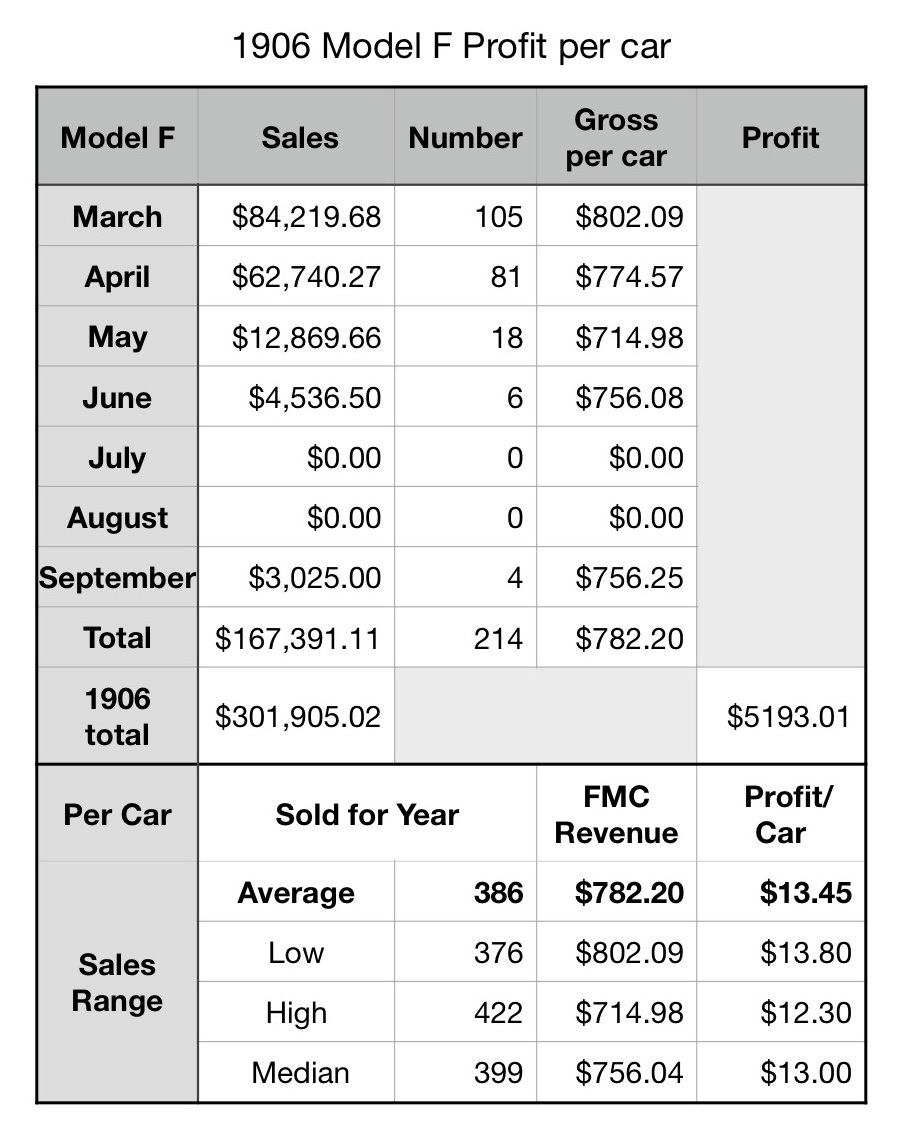
Task: Click the March sales cell $84,219.68
Action: [x=306, y=217]
